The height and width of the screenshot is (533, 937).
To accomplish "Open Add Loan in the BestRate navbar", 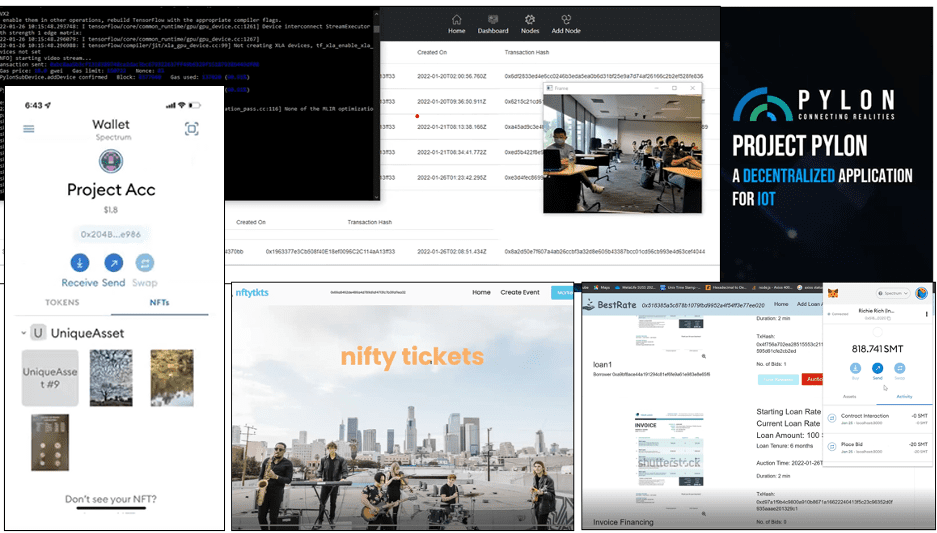I will coord(810,304).
